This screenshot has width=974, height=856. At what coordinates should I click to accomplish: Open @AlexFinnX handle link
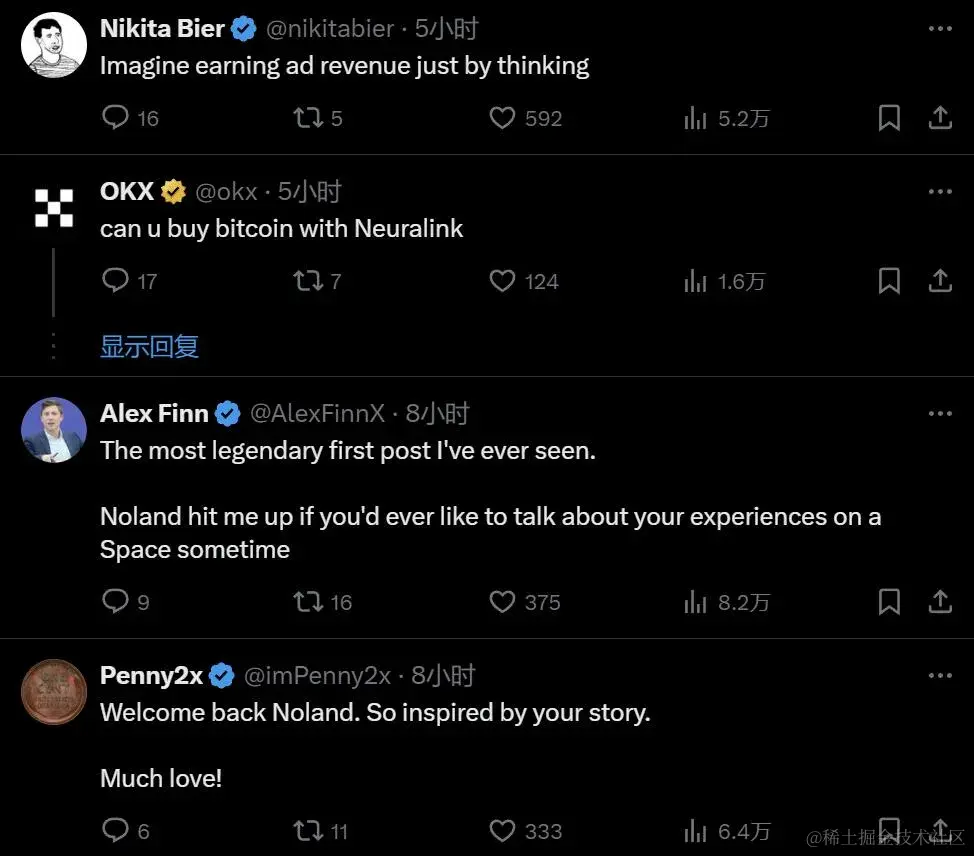point(316,413)
